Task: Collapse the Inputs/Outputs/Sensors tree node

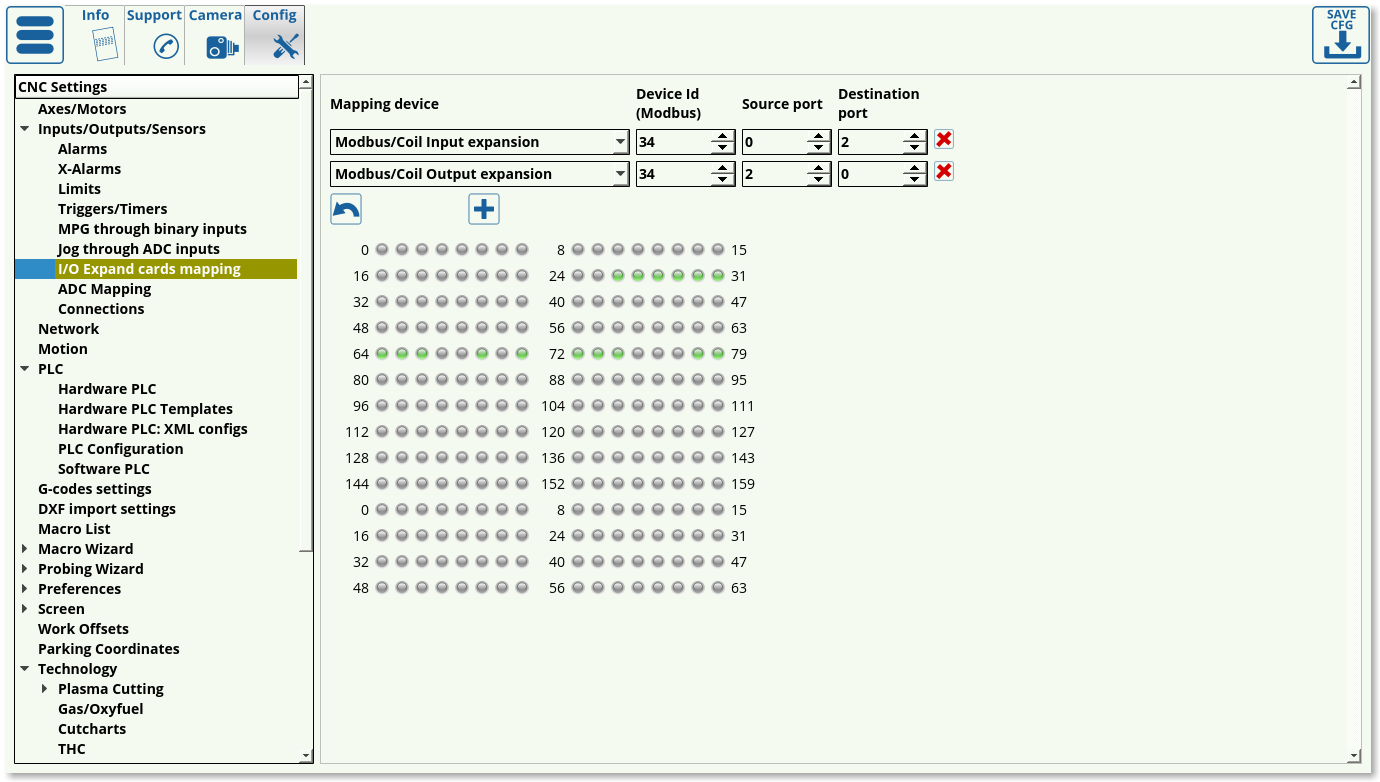Action: click(24, 129)
